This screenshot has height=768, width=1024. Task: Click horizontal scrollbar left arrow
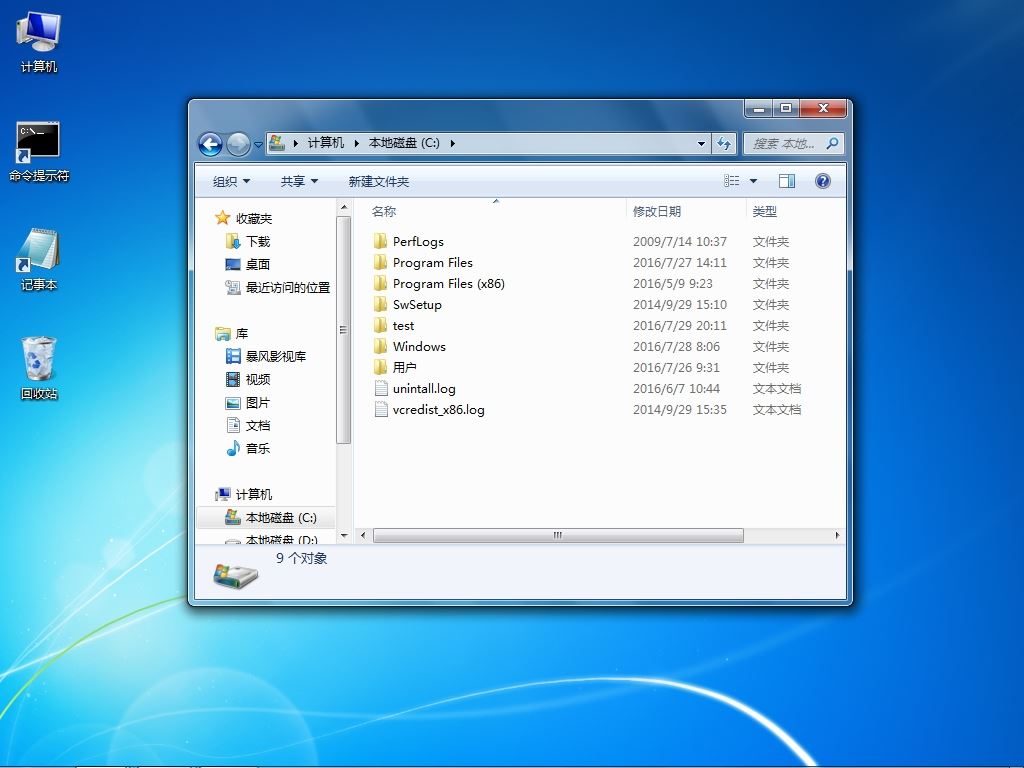363,536
